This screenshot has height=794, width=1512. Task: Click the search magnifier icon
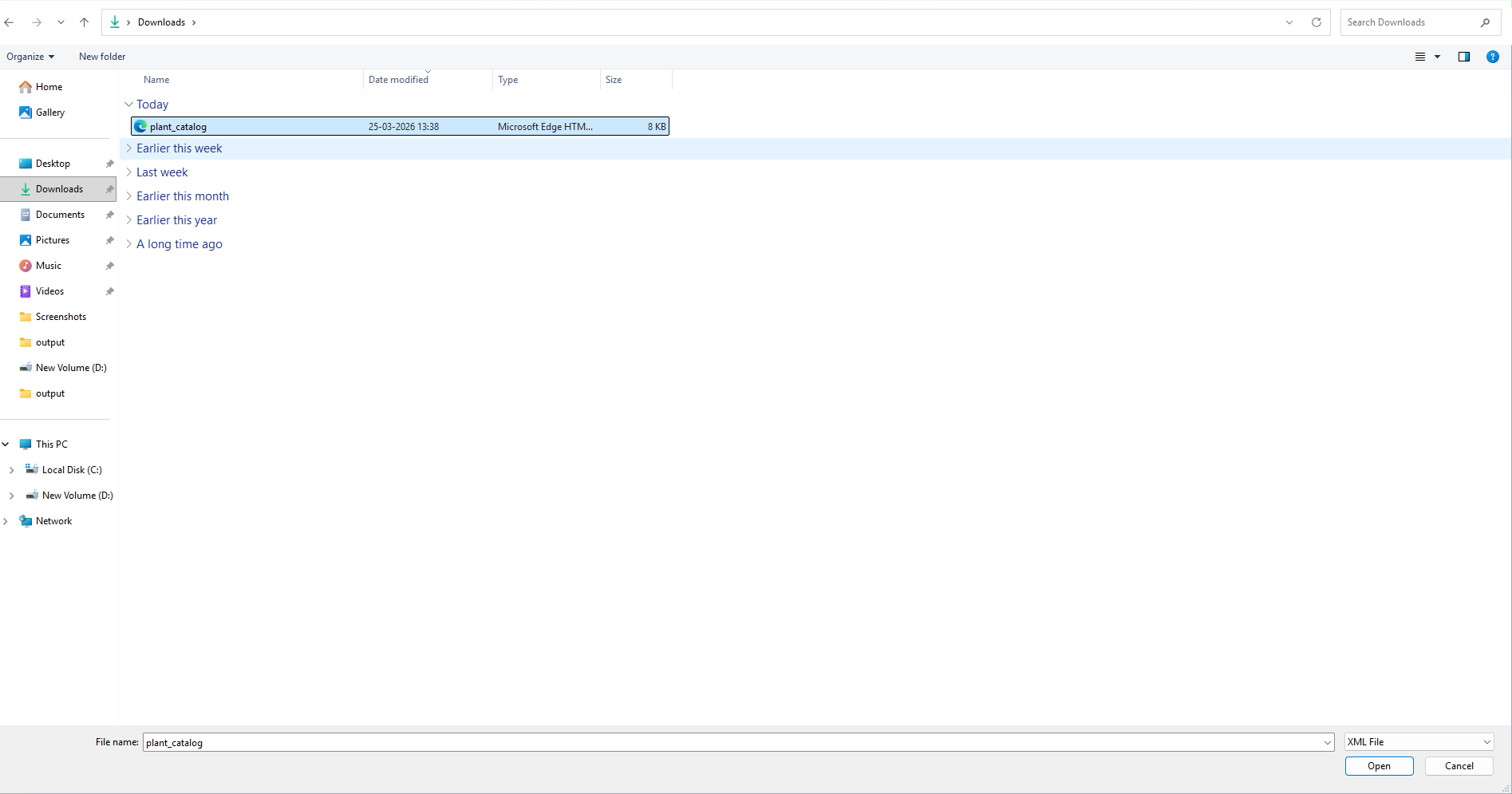point(1485,22)
